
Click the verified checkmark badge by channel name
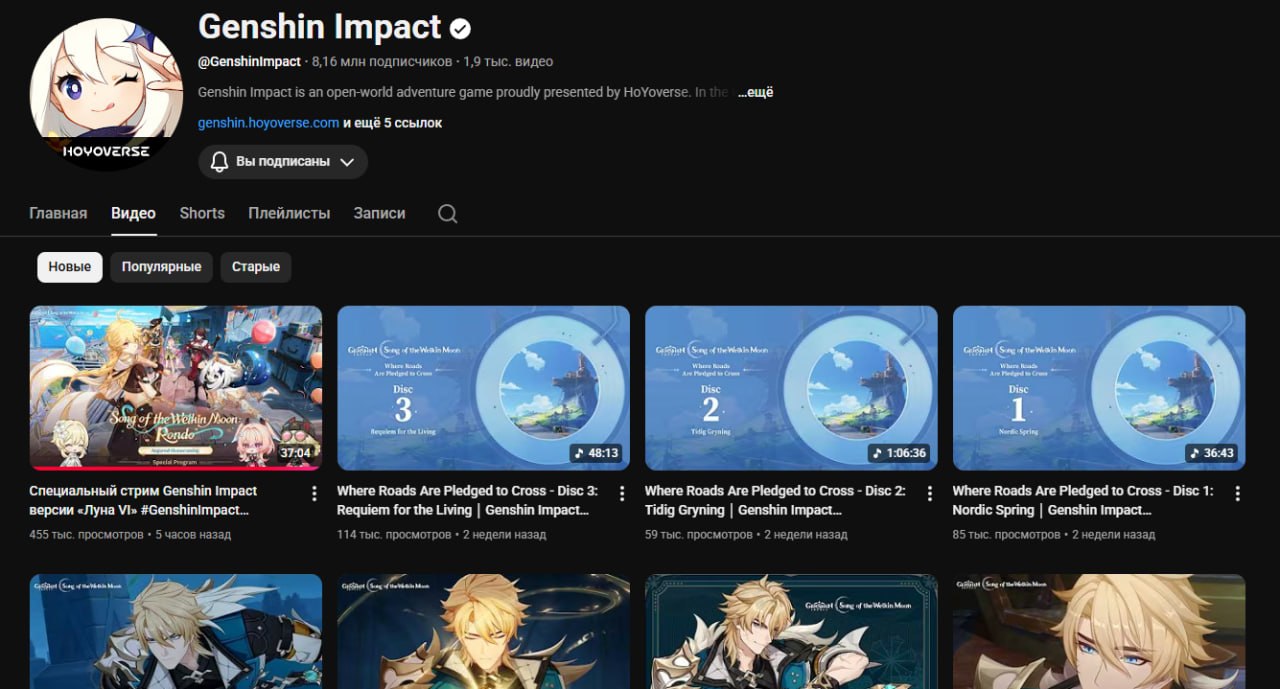click(461, 28)
